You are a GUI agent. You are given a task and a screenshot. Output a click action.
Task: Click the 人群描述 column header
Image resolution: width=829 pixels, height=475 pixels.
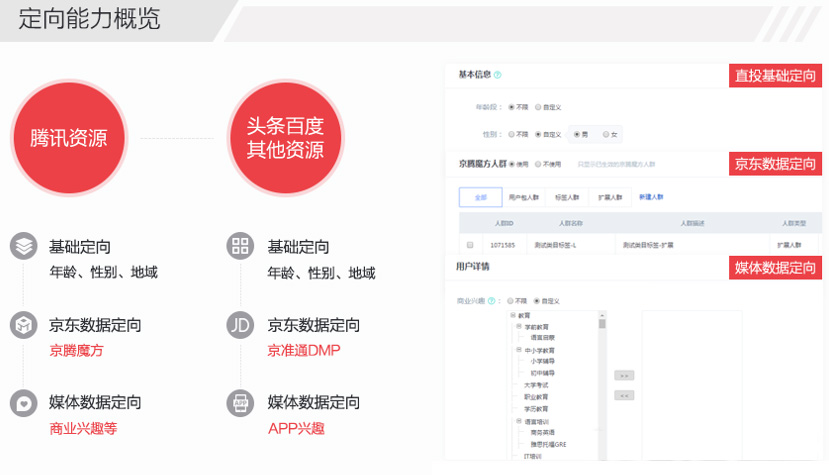(x=693, y=223)
